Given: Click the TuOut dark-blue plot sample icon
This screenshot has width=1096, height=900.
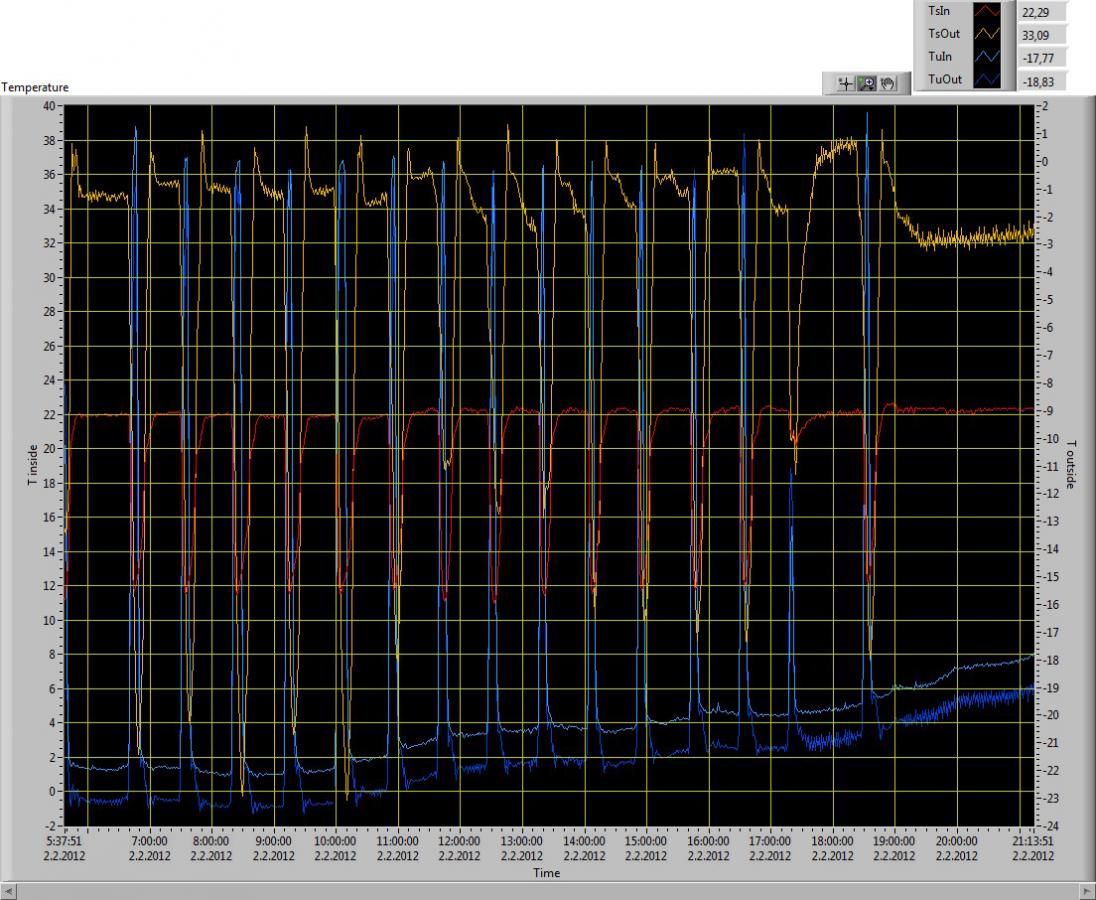Looking at the screenshot, I should (x=988, y=80).
